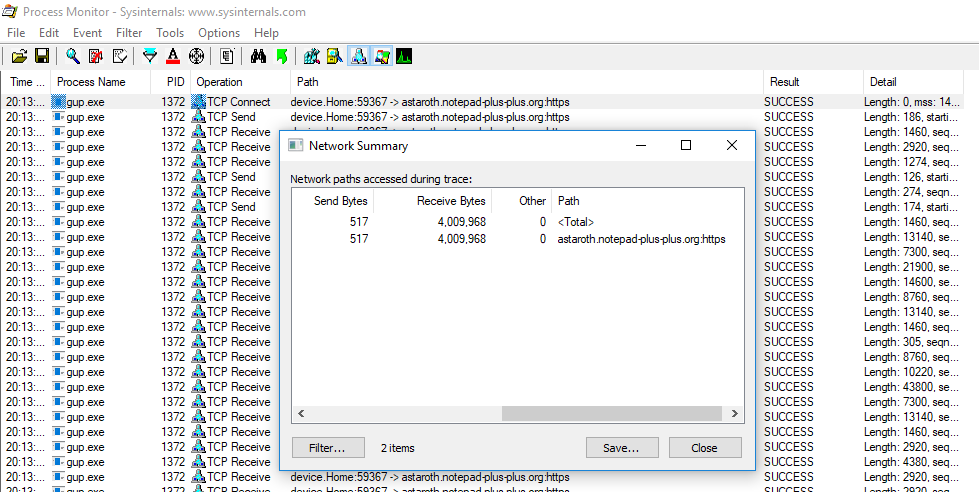
Task: Click detail 'Length: 186, starti...'
Action: coord(911,117)
